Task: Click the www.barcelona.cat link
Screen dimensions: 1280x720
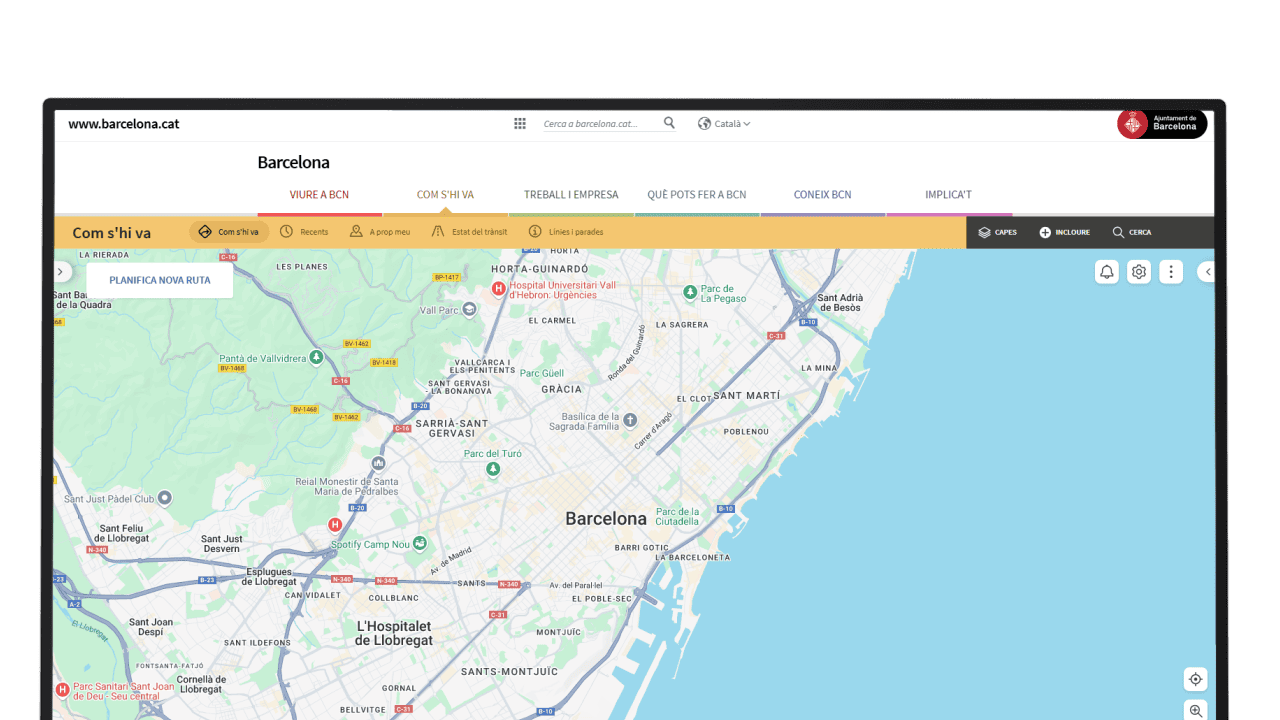Action: 124,124
